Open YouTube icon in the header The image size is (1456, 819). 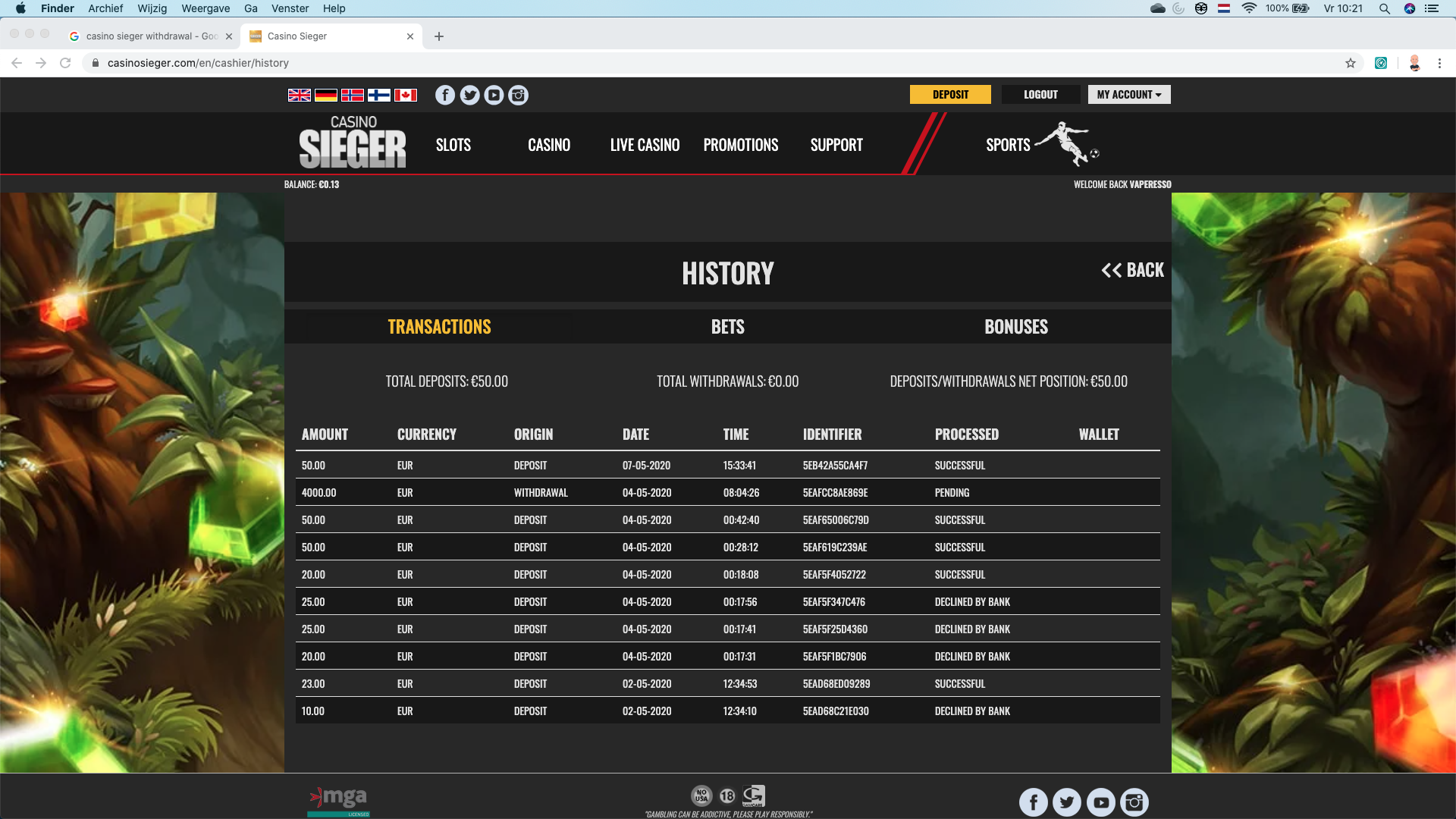click(494, 95)
